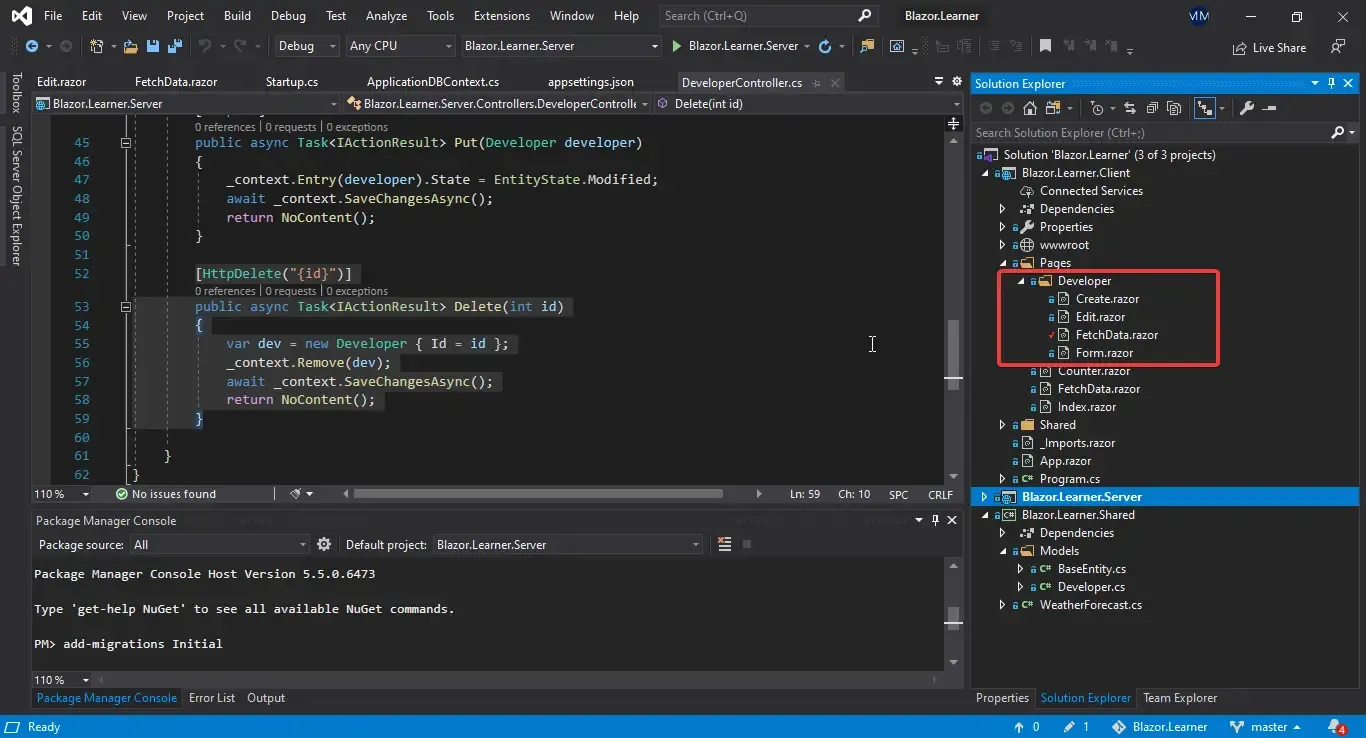Click the Properties wrench icon in Solution Explorer
Image resolution: width=1366 pixels, height=738 pixels.
point(1247,108)
